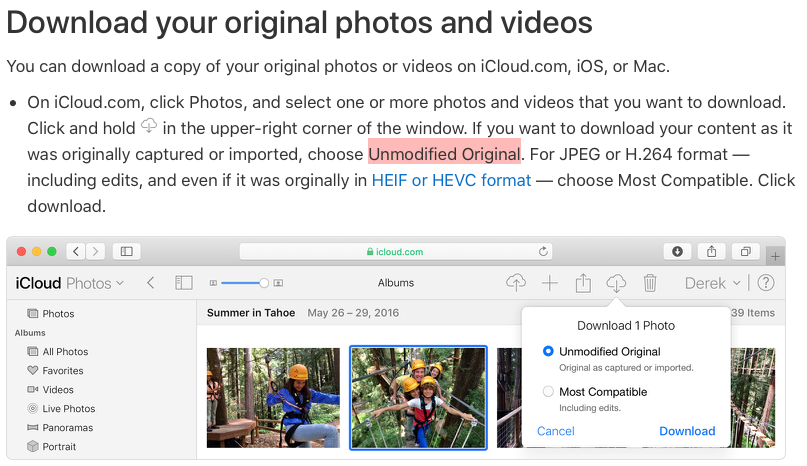Viewport: 807px width, 466px height.
Task: Open the Derek account dropdown menu
Action: click(x=712, y=283)
